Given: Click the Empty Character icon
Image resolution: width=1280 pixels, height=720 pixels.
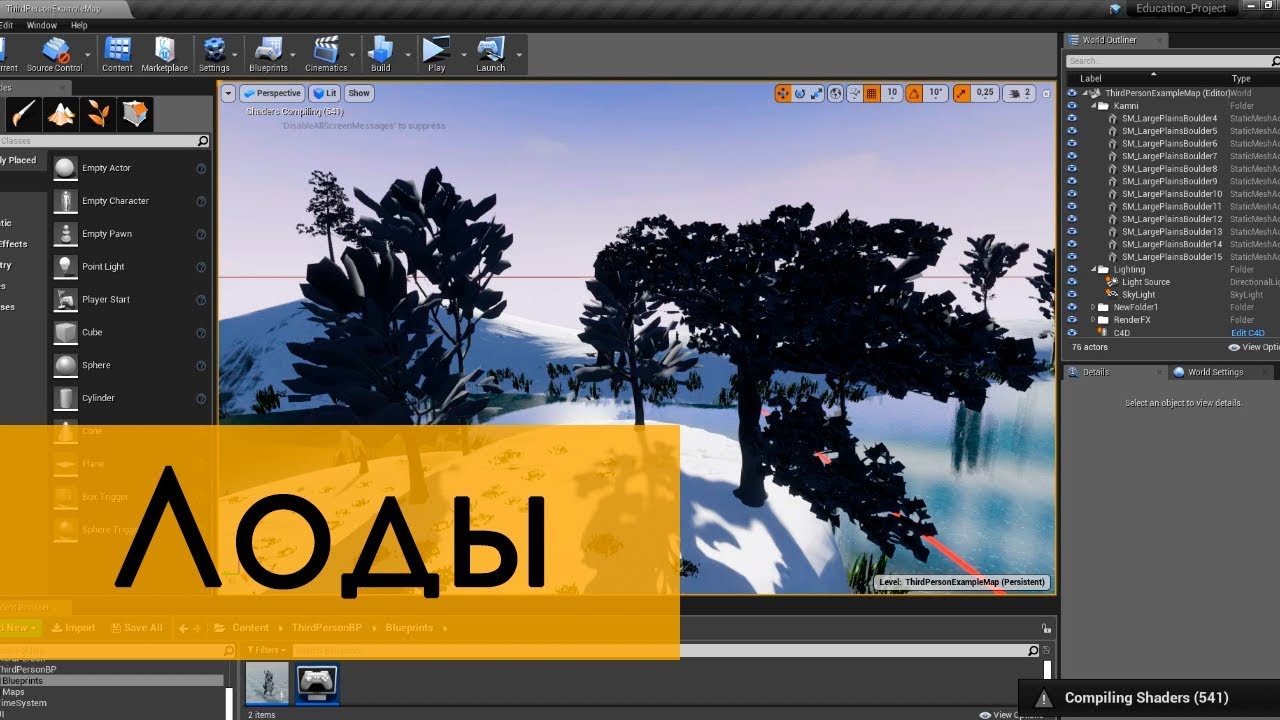Looking at the screenshot, I should 66,201.
